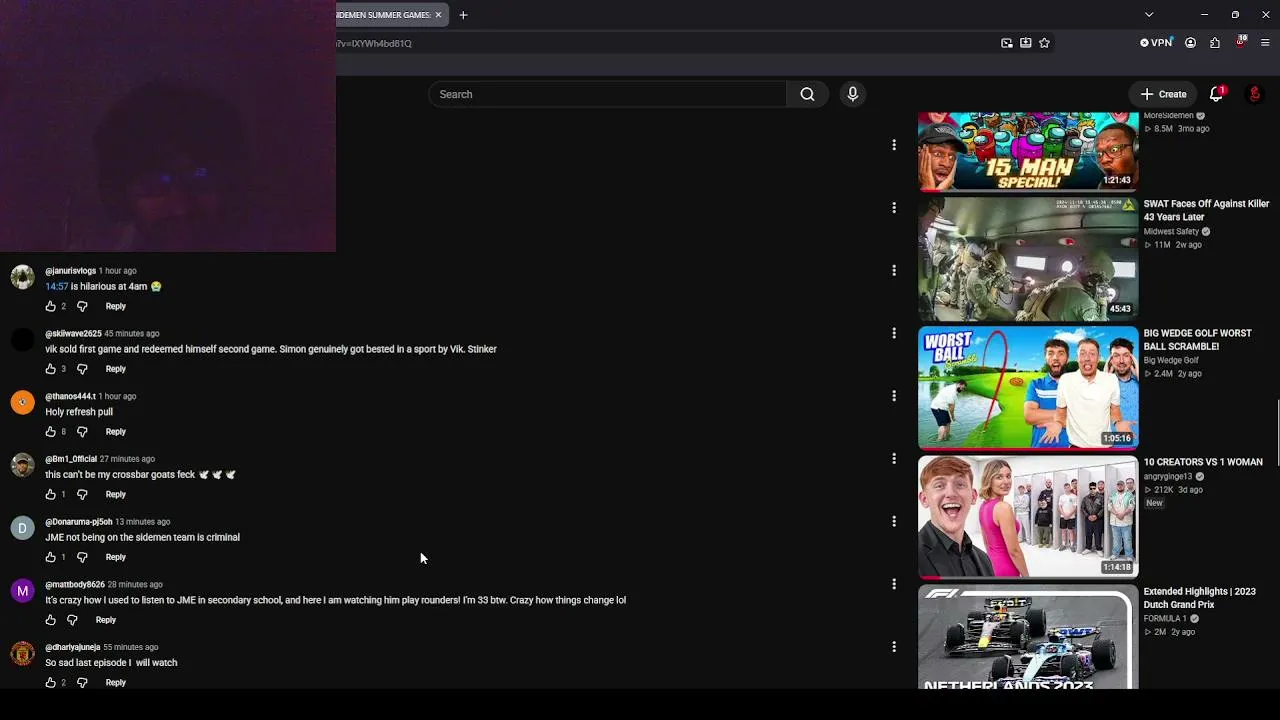This screenshot has width=1280, height=720.
Task: Jump to the 14:57 timestamp link
Action: coord(57,286)
